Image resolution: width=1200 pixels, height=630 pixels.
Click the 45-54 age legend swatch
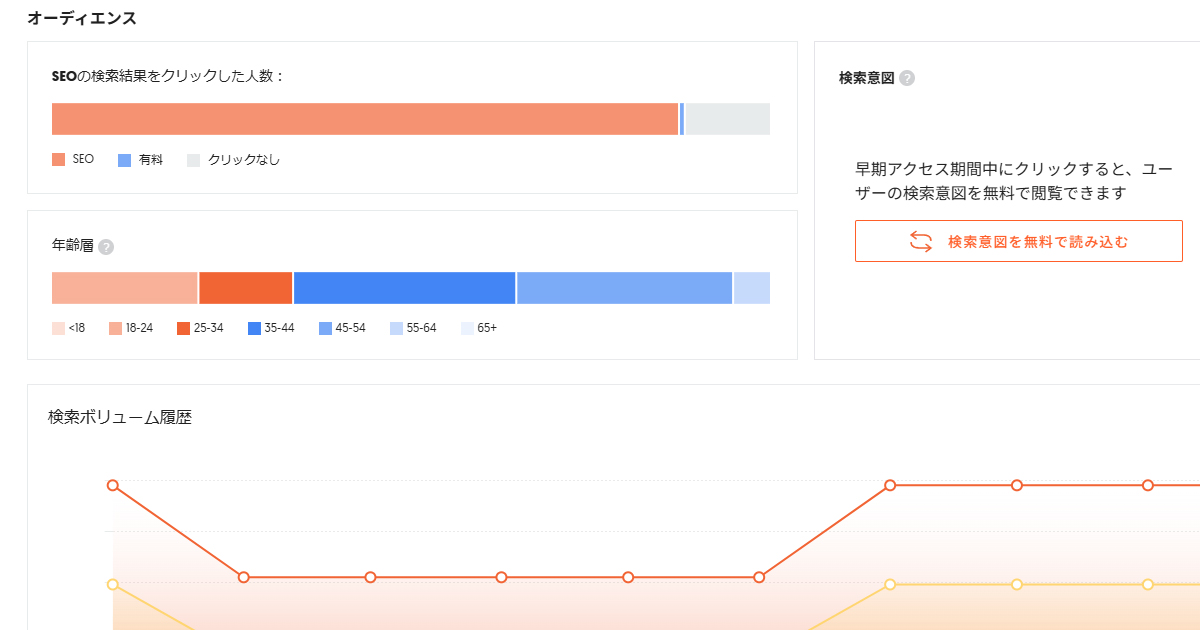[325, 328]
